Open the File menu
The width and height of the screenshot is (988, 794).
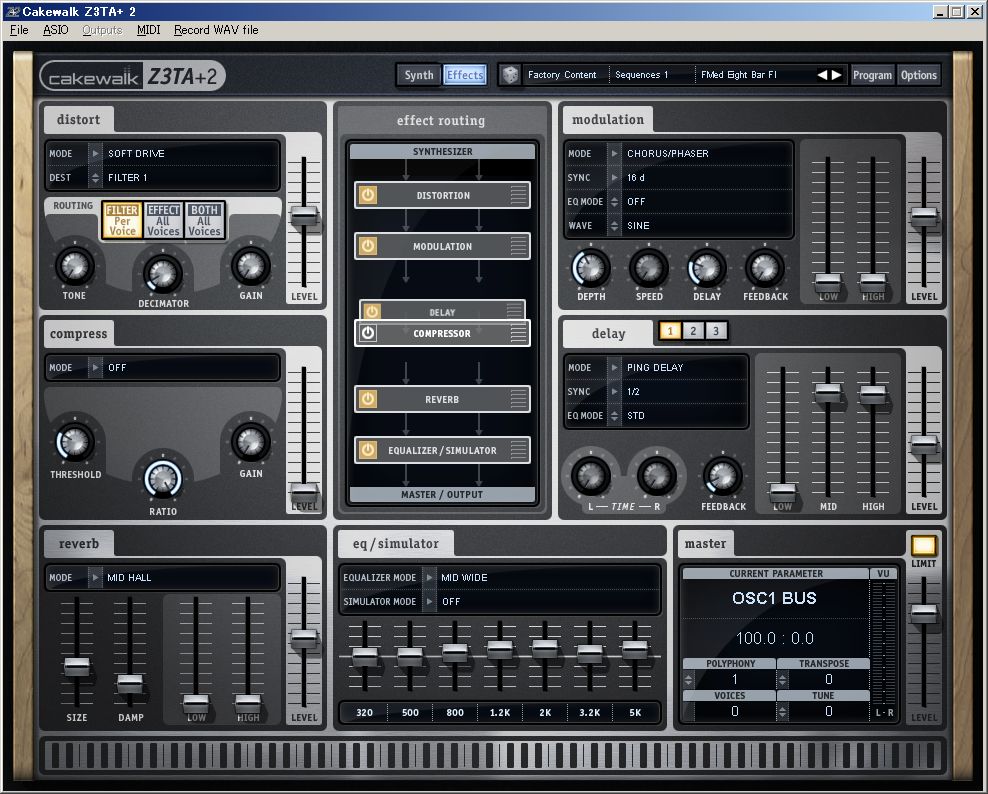19,30
